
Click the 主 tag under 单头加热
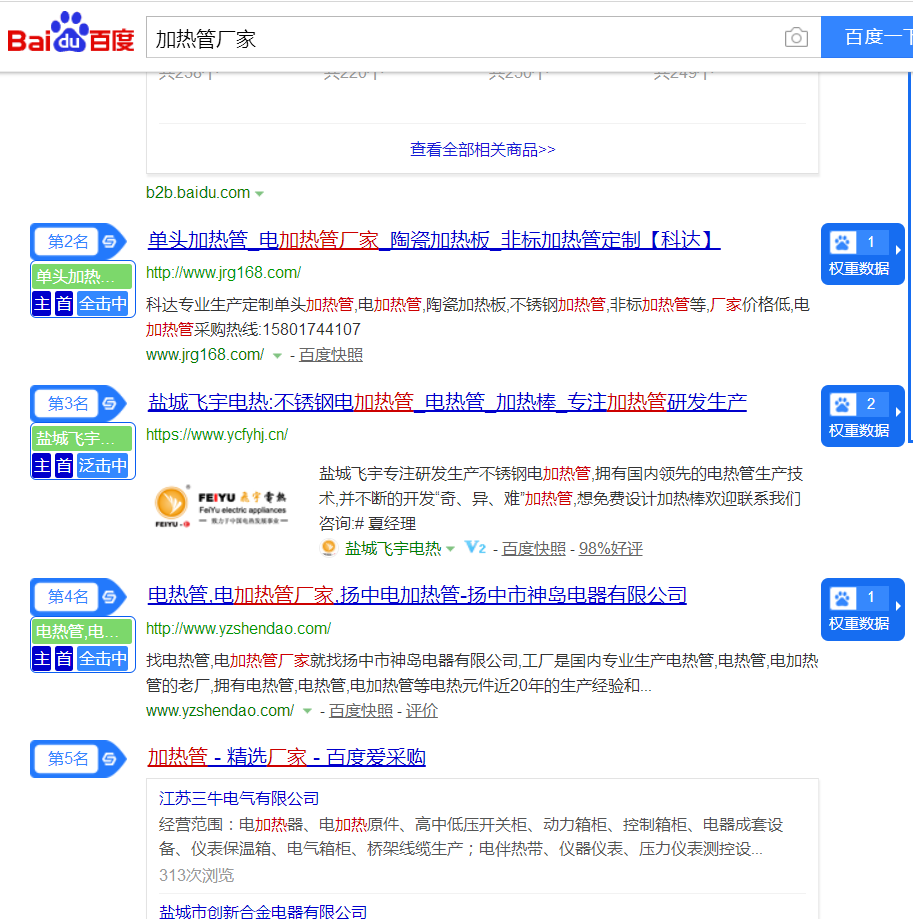pyautogui.click(x=42, y=304)
